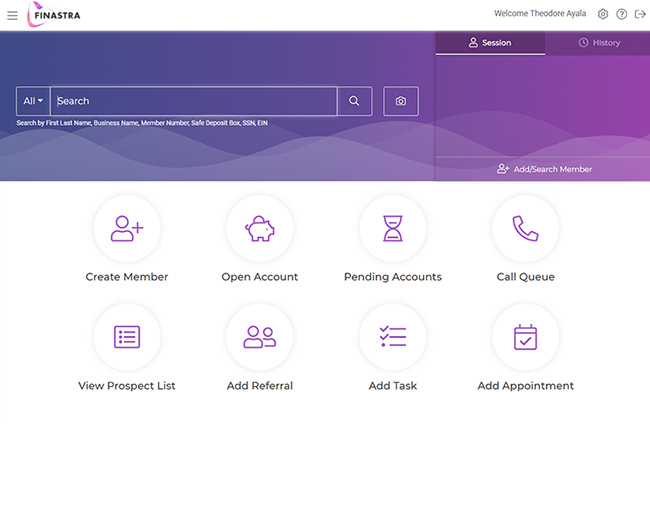
Task: Click the Add Task checklist icon
Action: pos(393,337)
